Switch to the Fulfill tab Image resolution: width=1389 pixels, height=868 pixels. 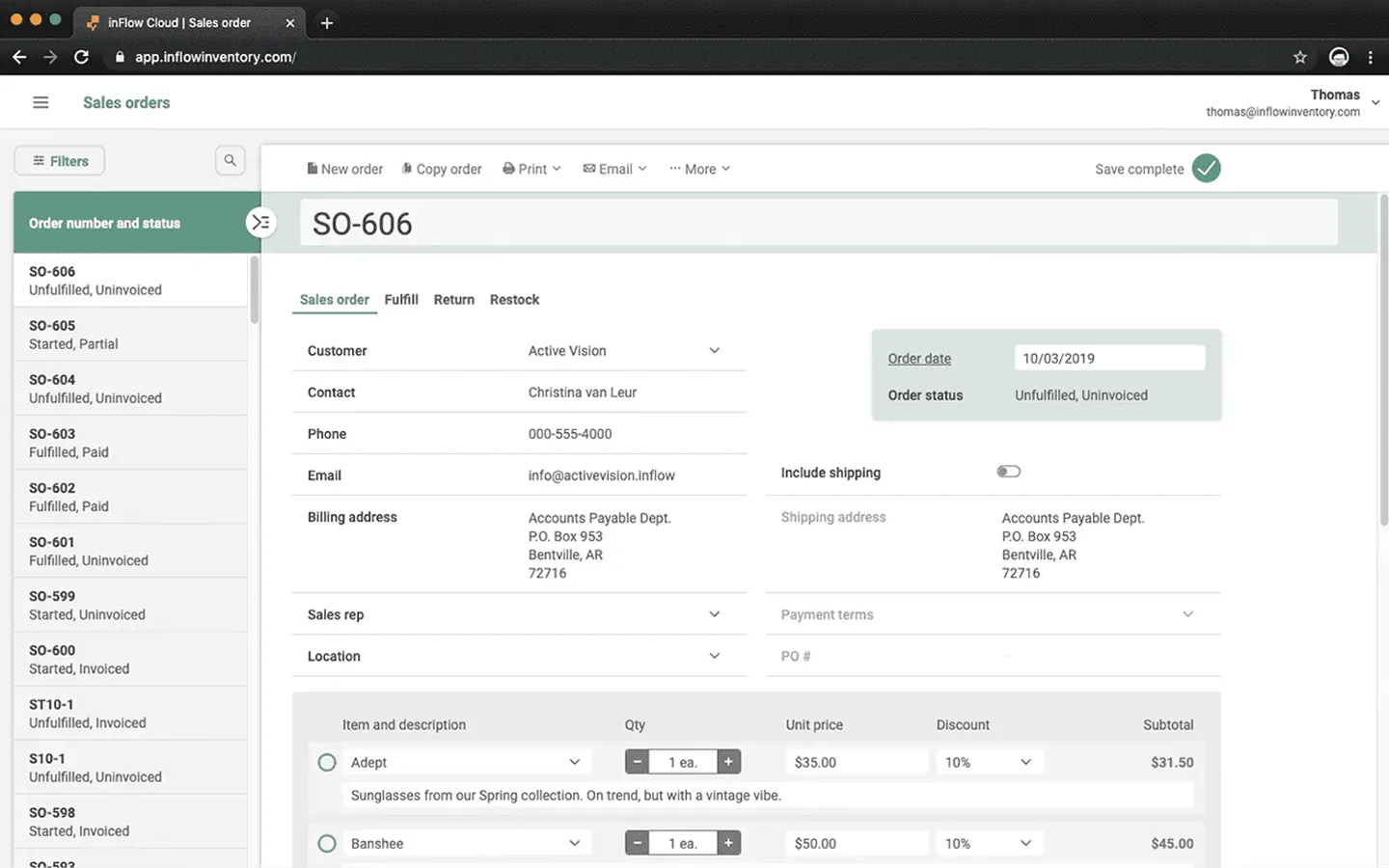pos(401,300)
